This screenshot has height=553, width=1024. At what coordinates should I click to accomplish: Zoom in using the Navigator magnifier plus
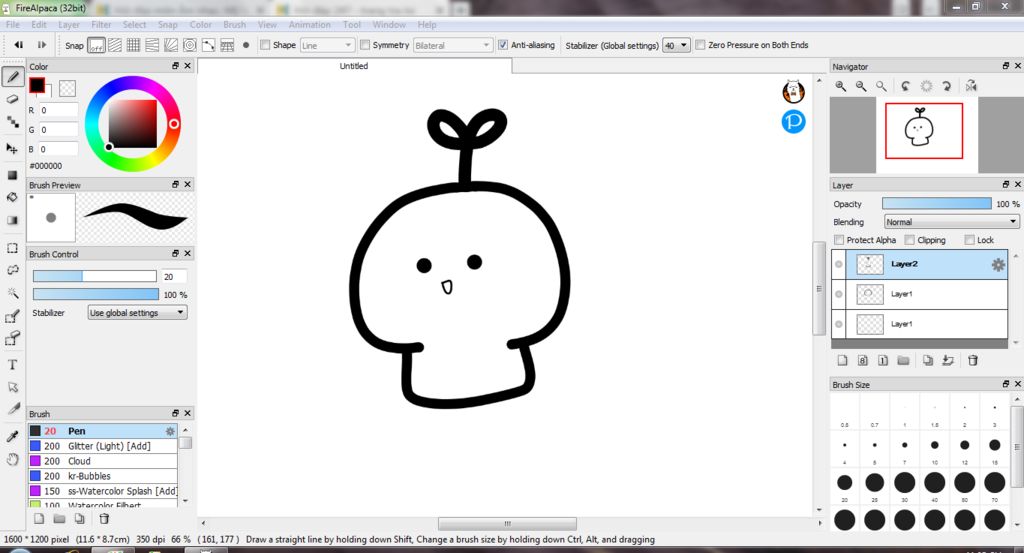tap(840, 86)
